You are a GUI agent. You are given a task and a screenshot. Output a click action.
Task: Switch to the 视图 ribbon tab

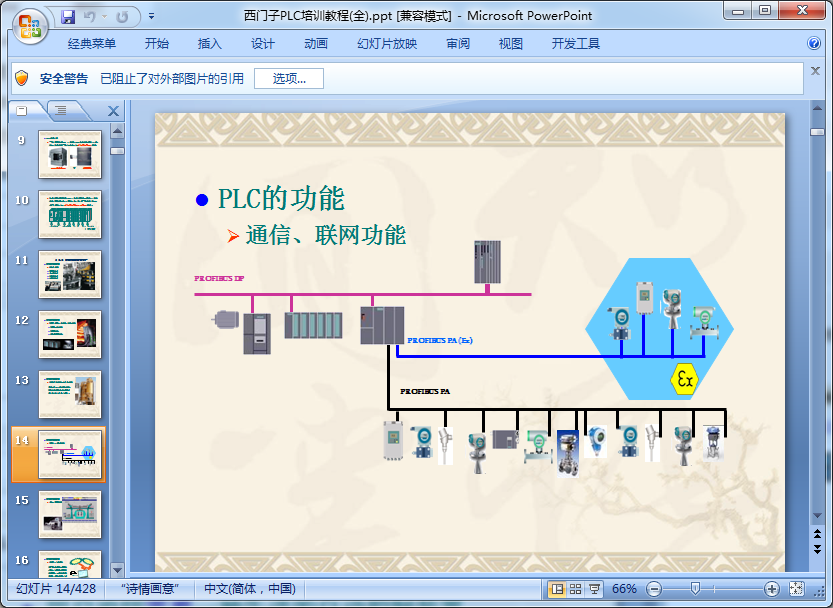[x=511, y=44]
